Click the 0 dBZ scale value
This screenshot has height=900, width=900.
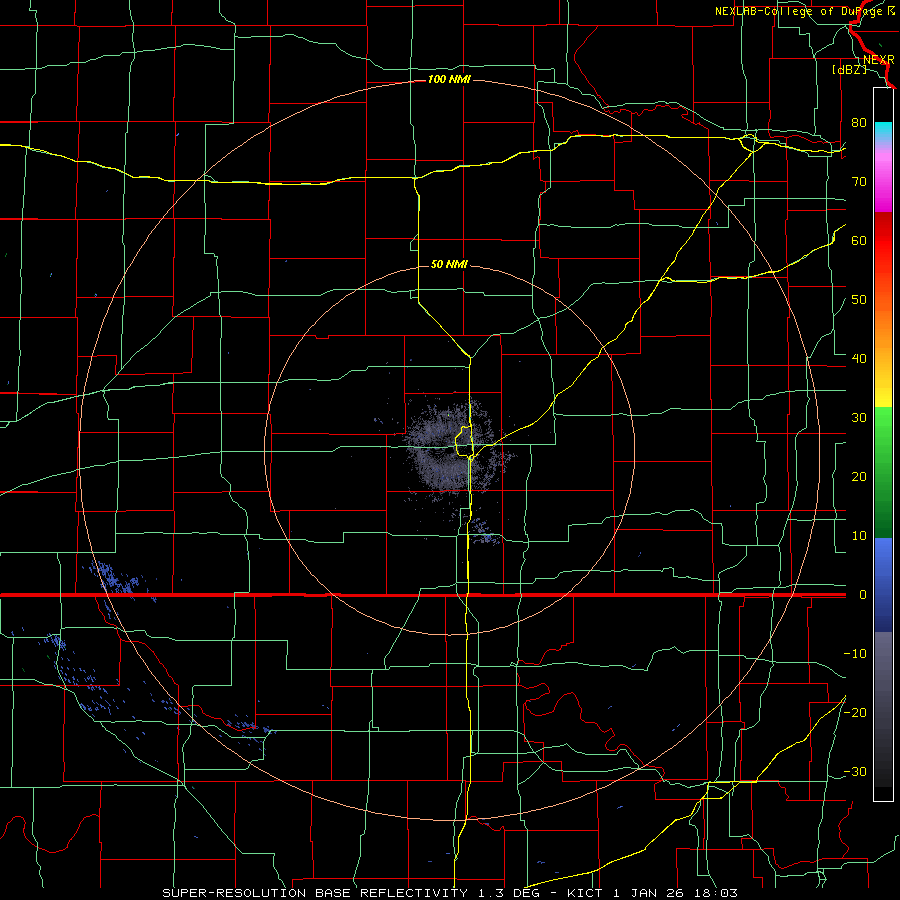[863, 595]
